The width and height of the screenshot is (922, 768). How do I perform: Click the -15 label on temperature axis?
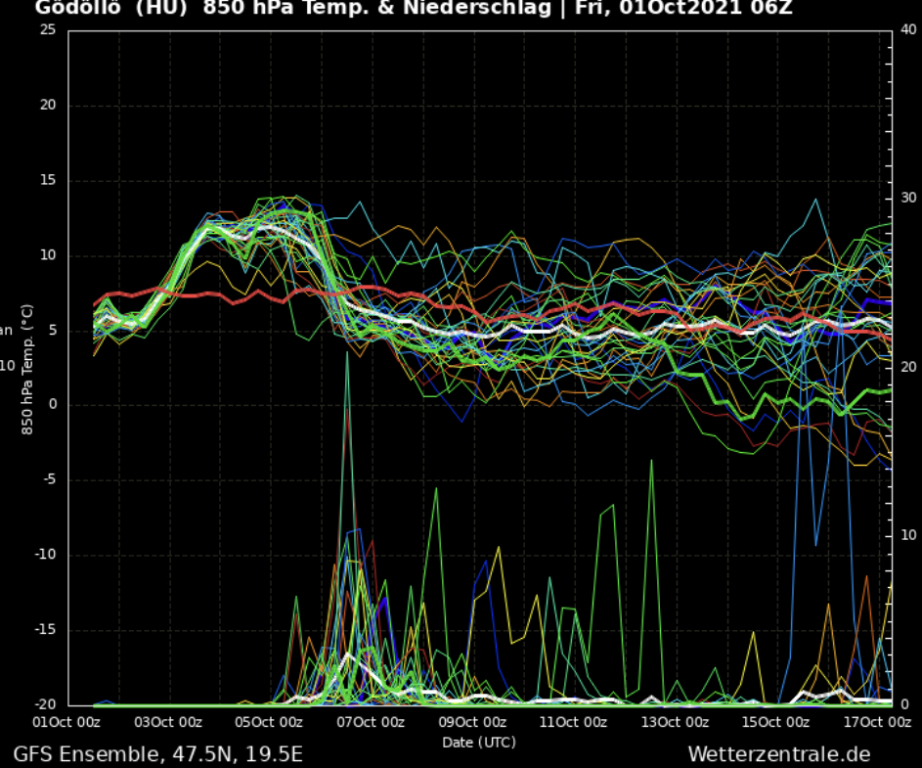pyautogui.click(x=46, y=630)
